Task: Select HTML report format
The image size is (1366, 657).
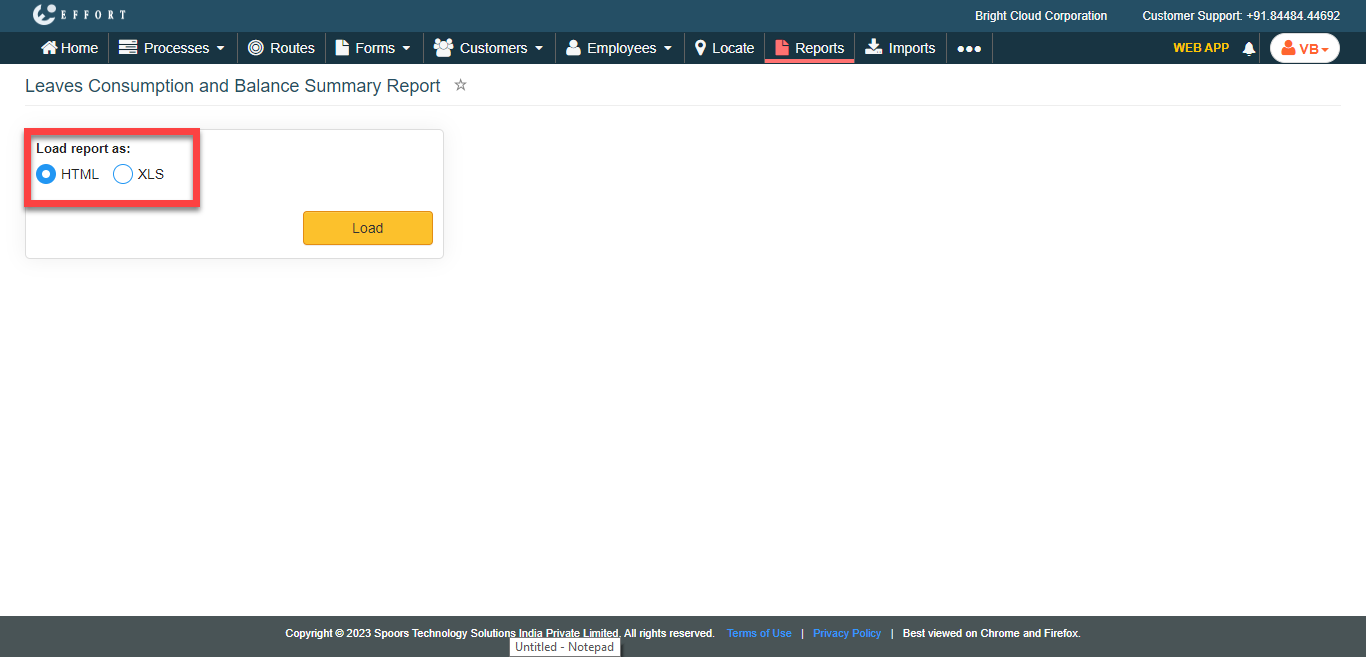Action: tap(46, 174)
